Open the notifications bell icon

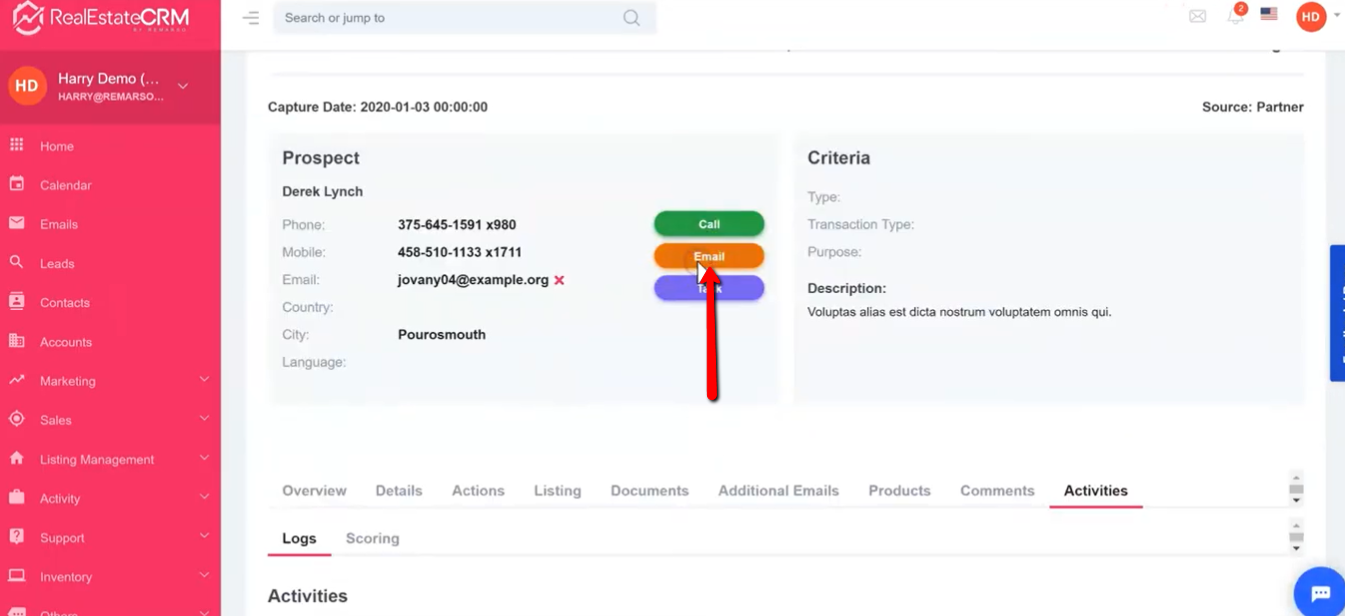(x=1235, y=17)
